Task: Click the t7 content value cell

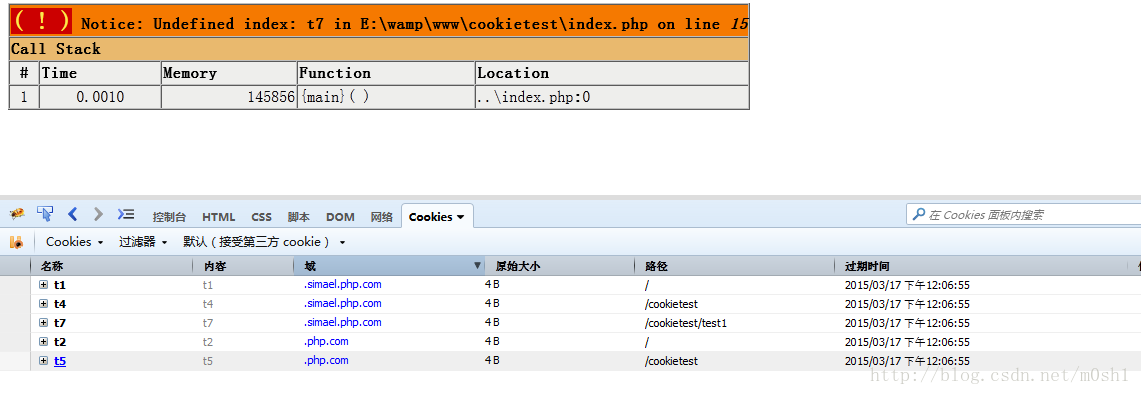Action: (x=207, y=323)
